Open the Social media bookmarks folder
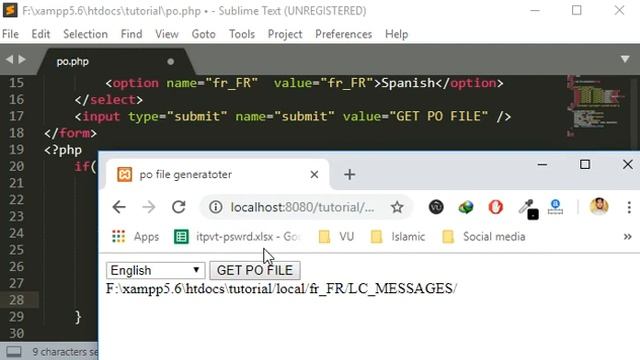 click(484, 237)
